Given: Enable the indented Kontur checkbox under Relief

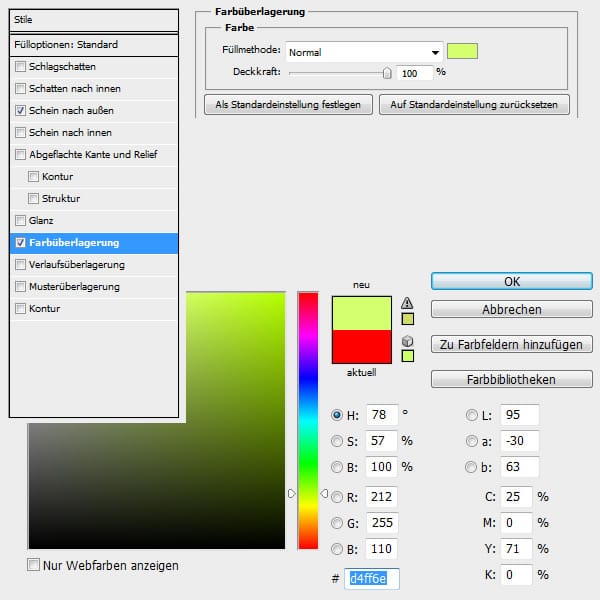Looking at the screenshot, I should tap(33, 176).
